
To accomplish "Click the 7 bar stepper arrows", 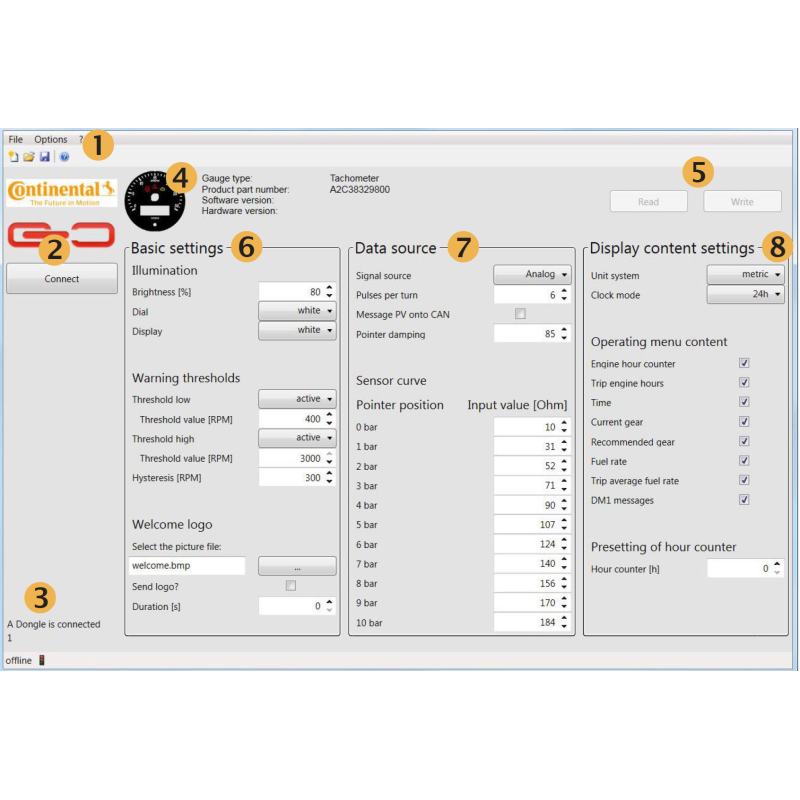I will click(x=564, y=563).
